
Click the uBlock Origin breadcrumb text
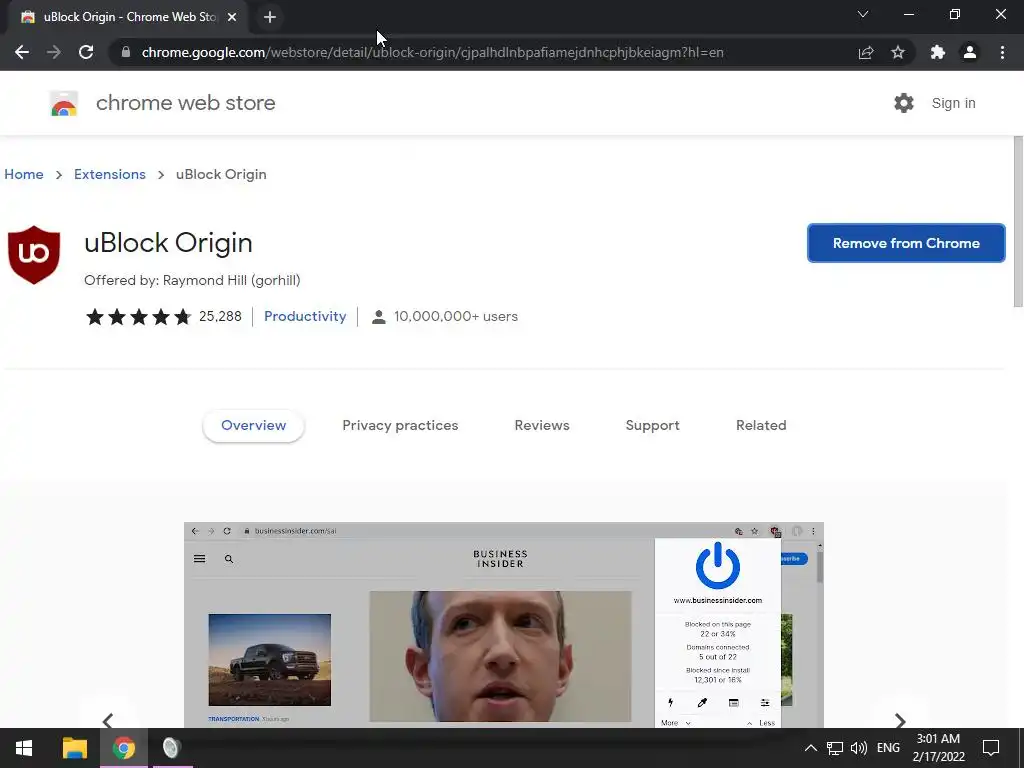pyautogui.click(x=221, y=174)
